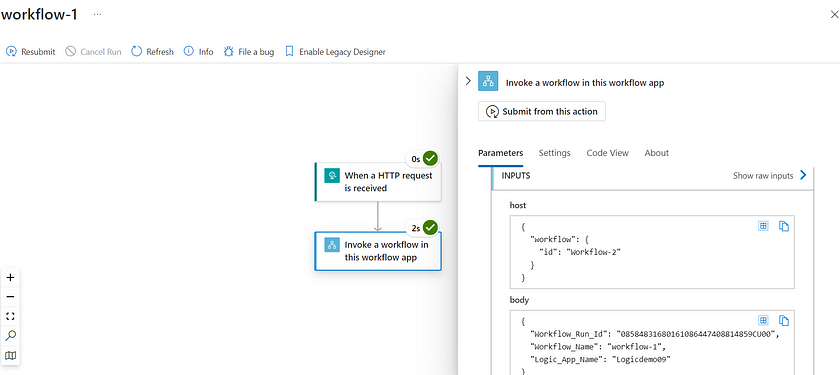
Task: Open search in the designer canvas
Action: (x=10, y=336)
